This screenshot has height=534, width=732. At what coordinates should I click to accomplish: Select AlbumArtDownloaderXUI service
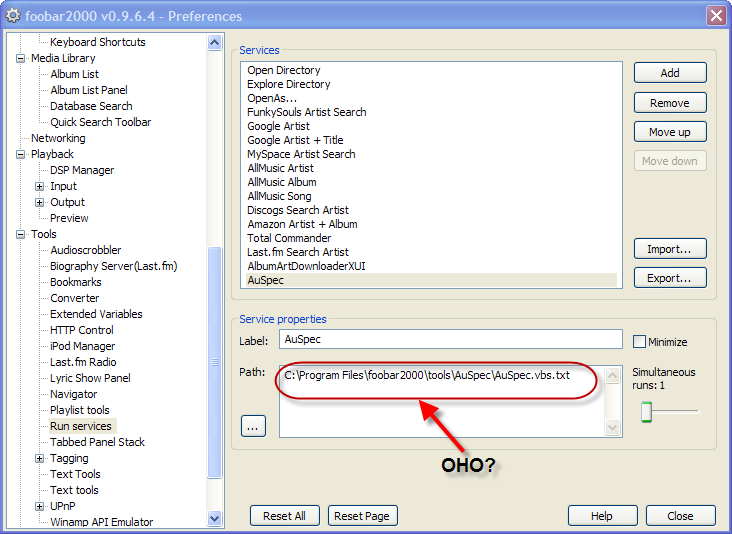(x=306, y=267)
